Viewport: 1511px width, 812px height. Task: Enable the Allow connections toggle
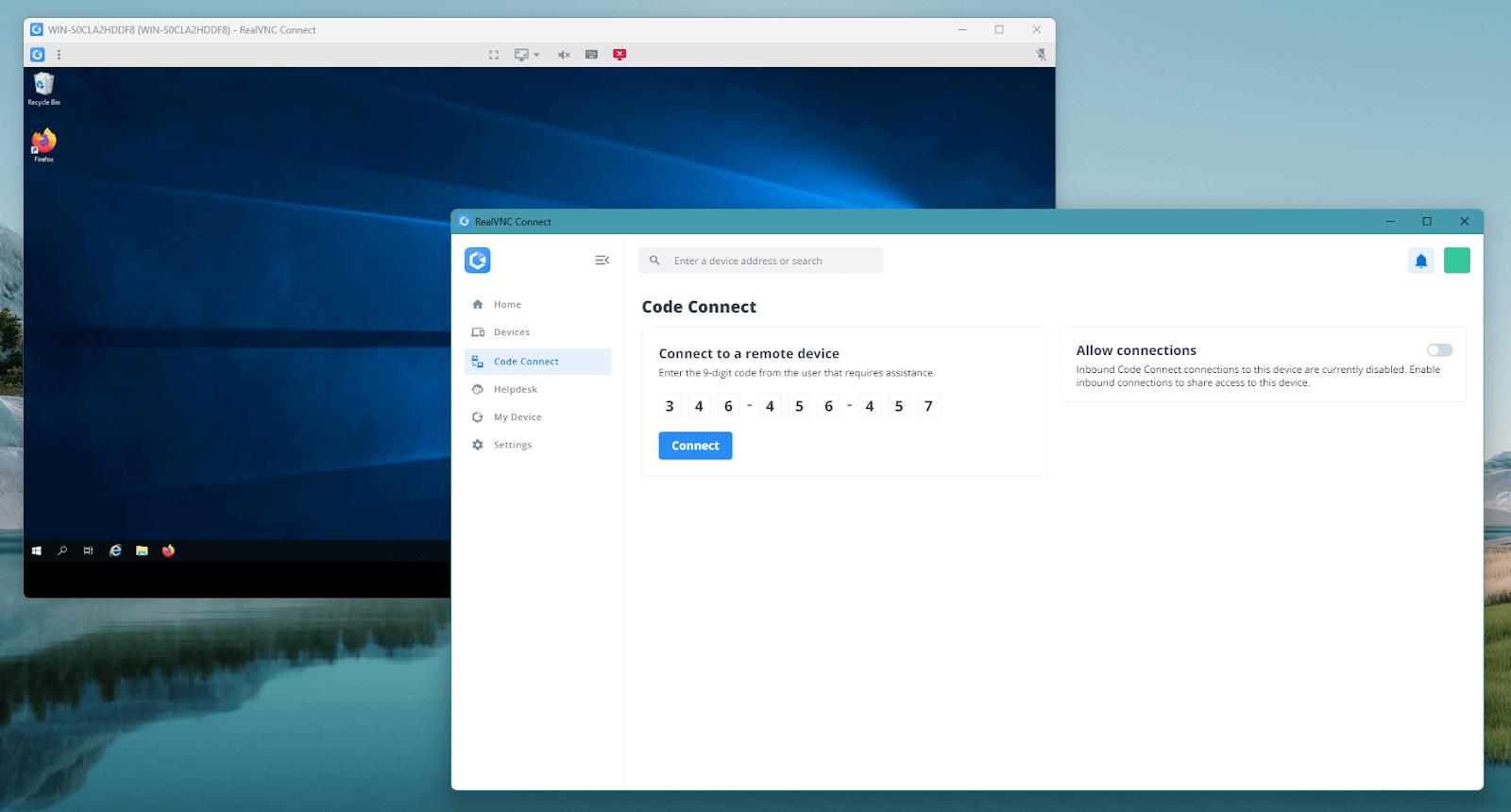(1439, 350)
